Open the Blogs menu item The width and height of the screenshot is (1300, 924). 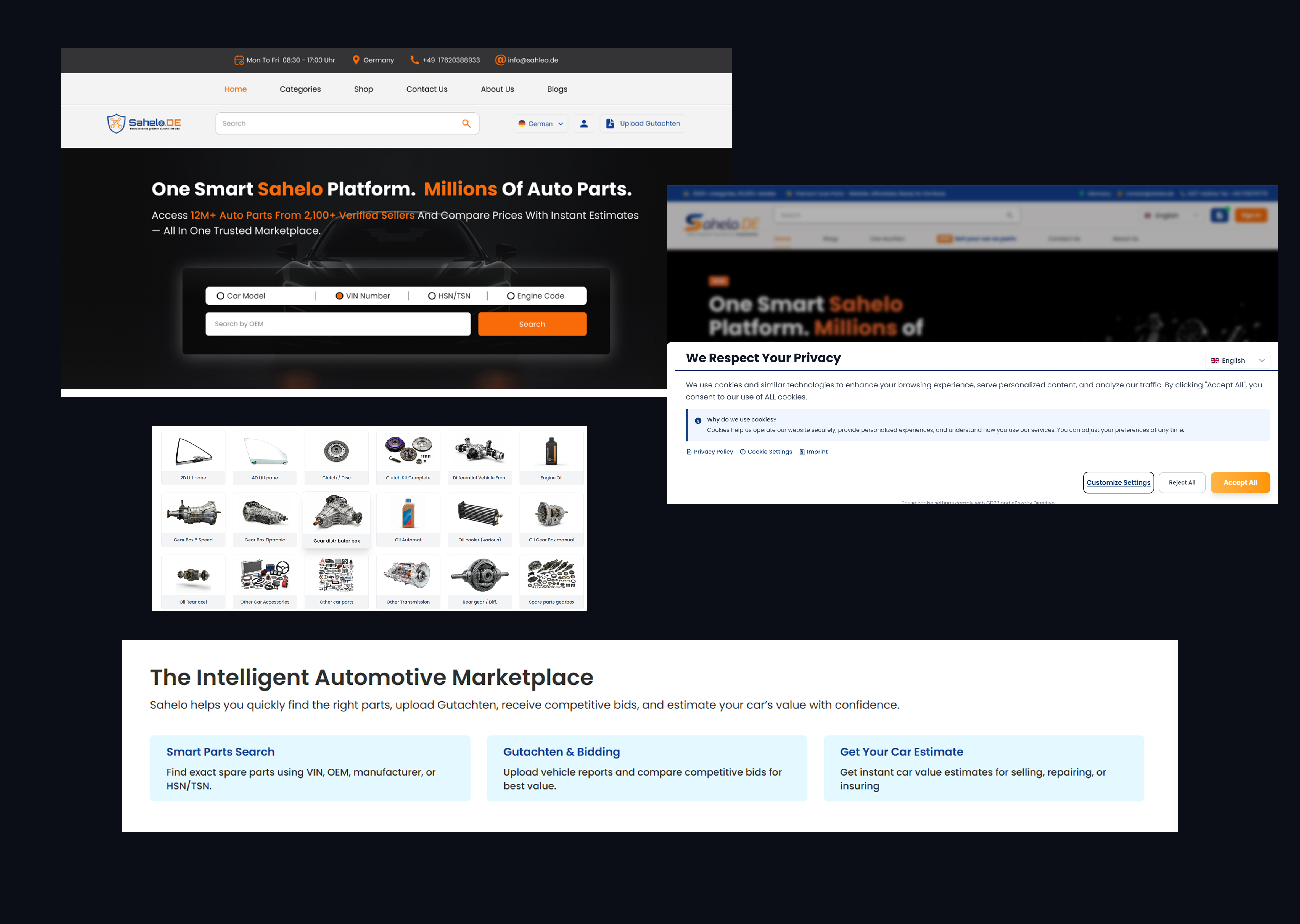(x=557, y=89)
